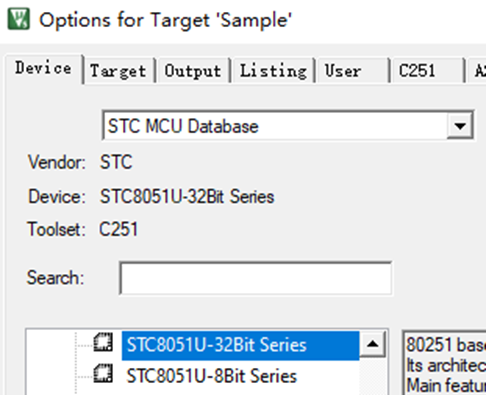Image resolution: width=486 pixels, height=395 pixels.
Task: Click the Keil uVision icon in title bar
Action: tap(19, 19)
